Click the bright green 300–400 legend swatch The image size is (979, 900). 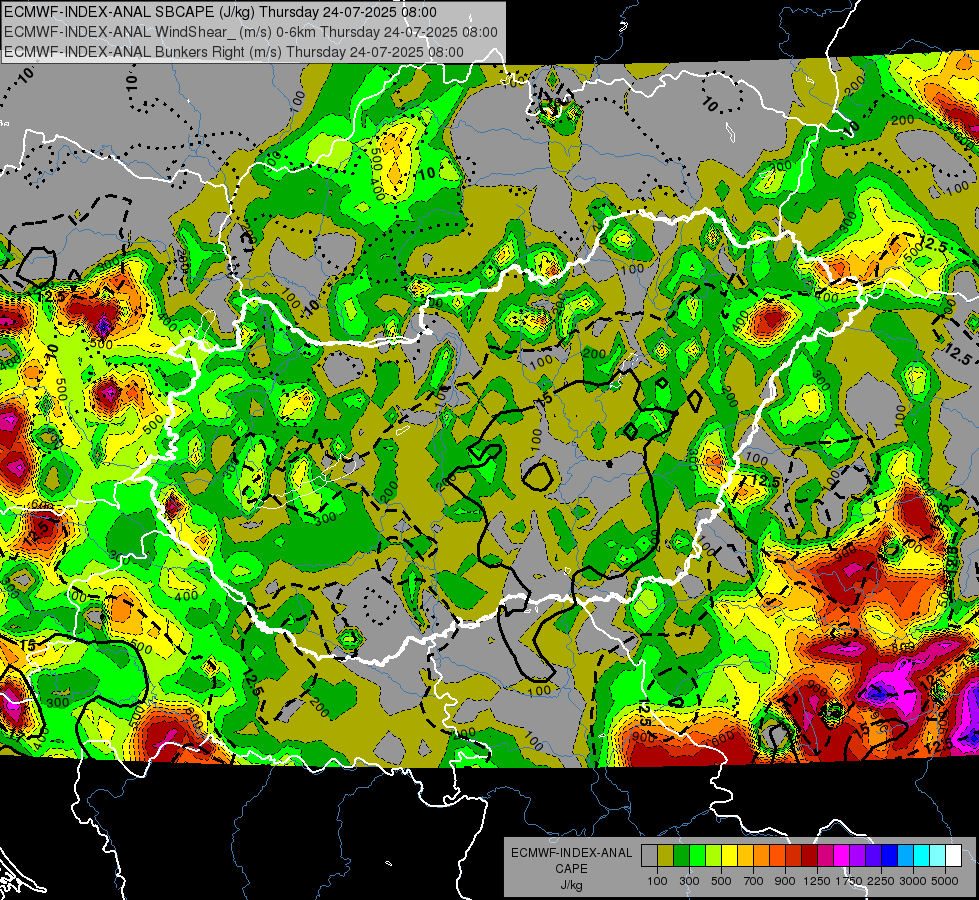(x=697, y=856)
